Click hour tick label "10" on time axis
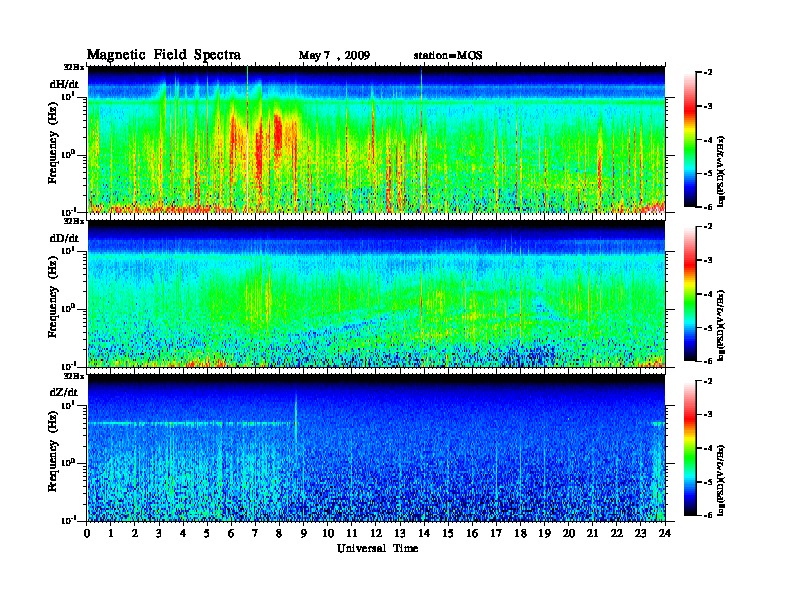Screen dimensions: 792x612 coord(328,533)
